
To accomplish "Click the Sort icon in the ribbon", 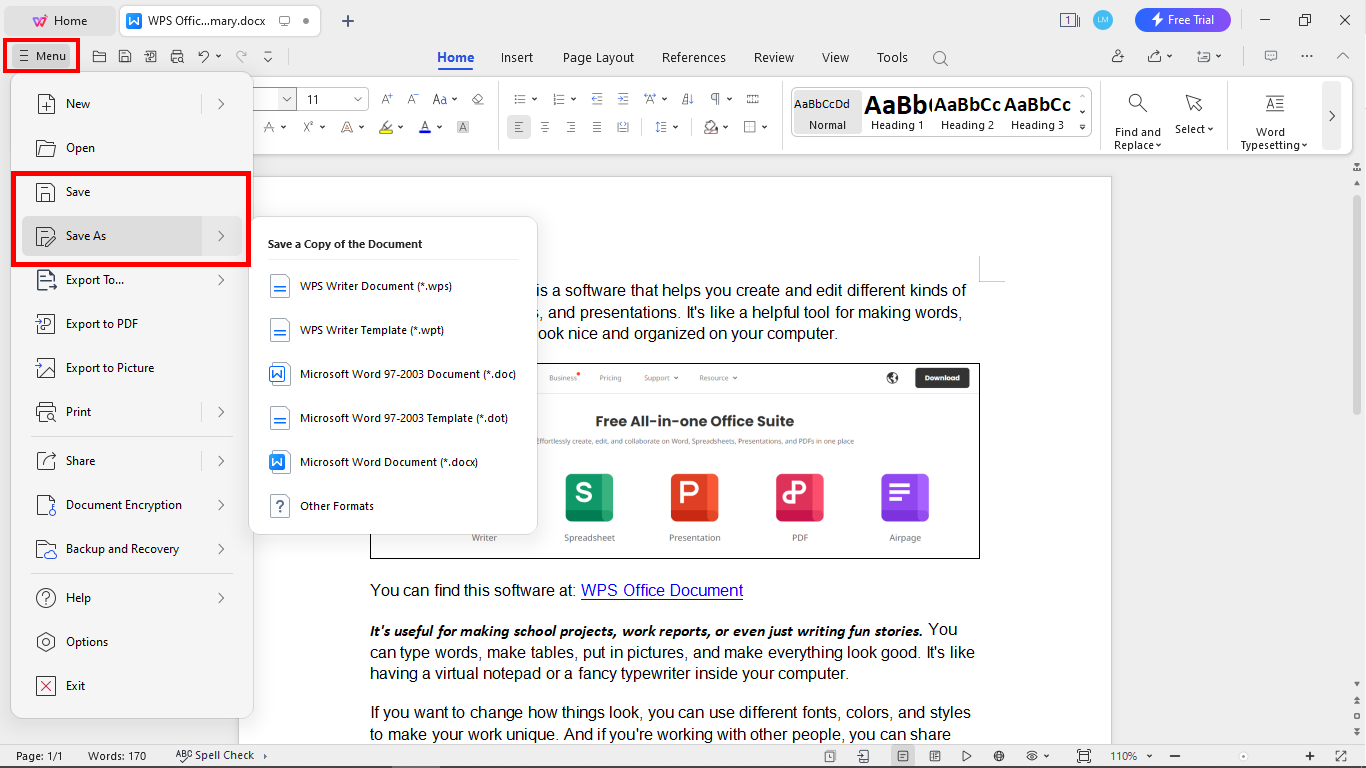I will tap(687, 99).
